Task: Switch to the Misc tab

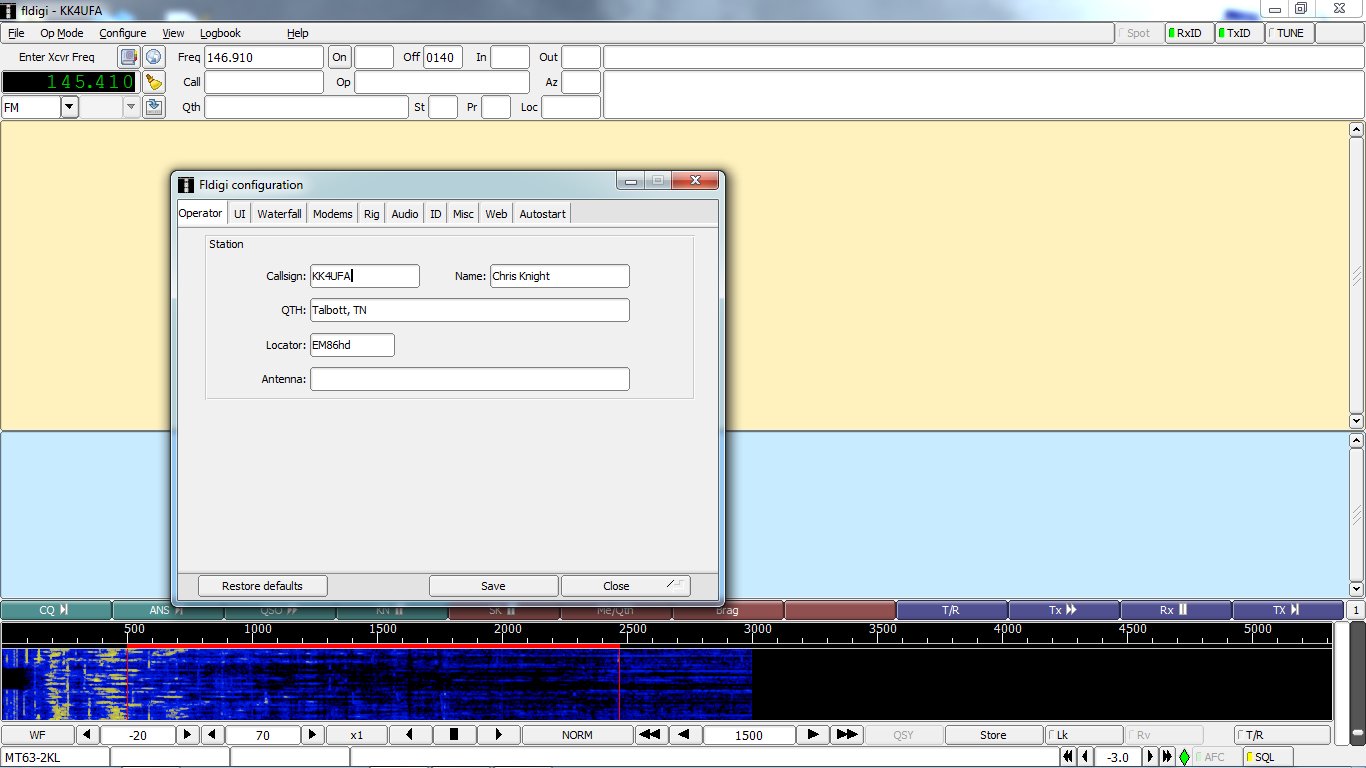Action: click(x=463, y=214)
